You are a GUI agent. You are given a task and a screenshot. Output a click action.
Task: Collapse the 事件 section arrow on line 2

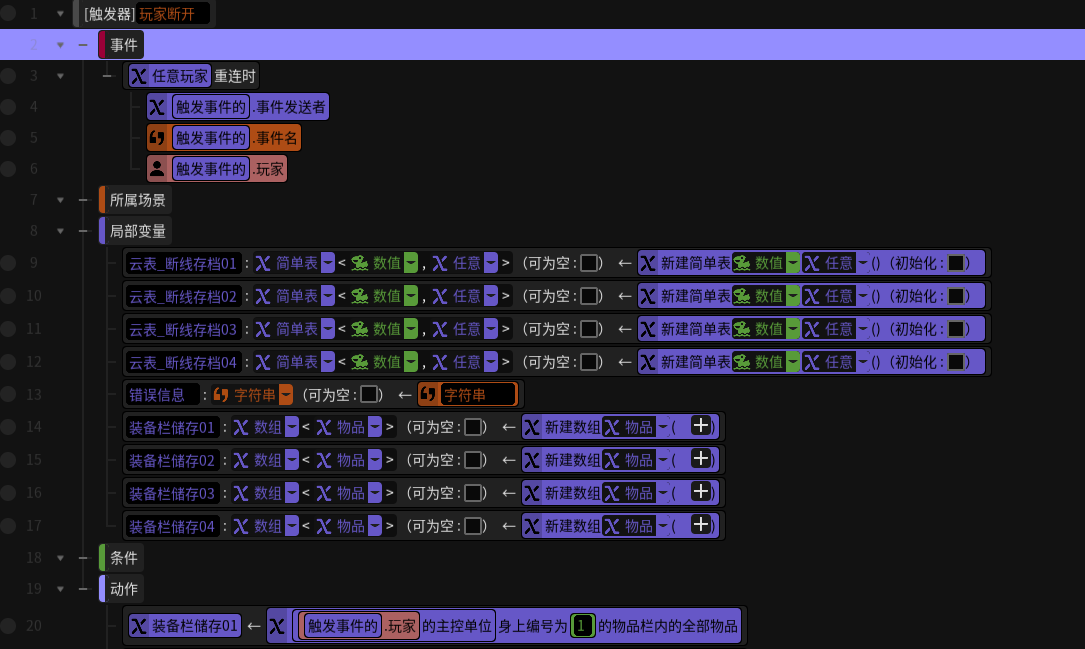point(60,45)
